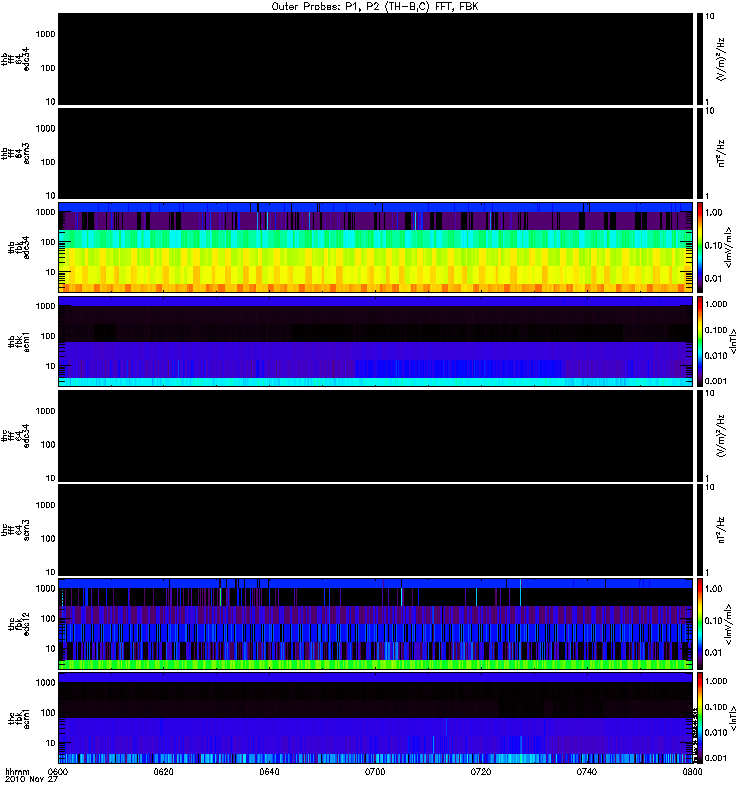Select the thb fff 64 scm3 spectrogram panel
This screenshot has height=800, width=750.
pyautogui.click(x=375, y=153)
